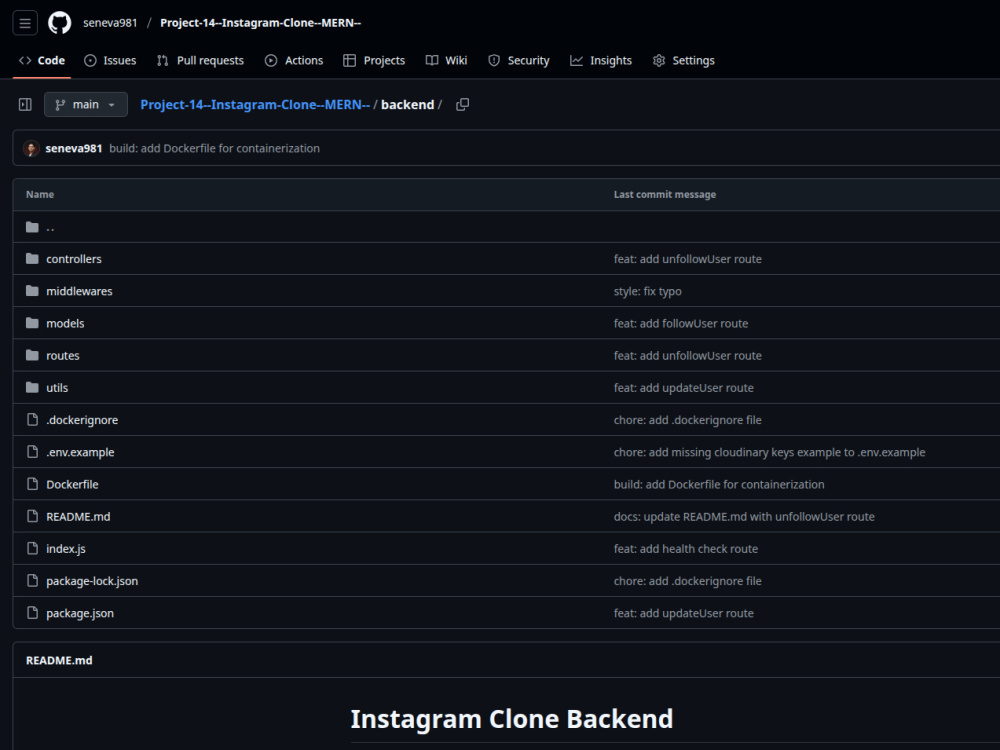Click the models folder icon
The image size is (1000, 750).
[33, 323]
